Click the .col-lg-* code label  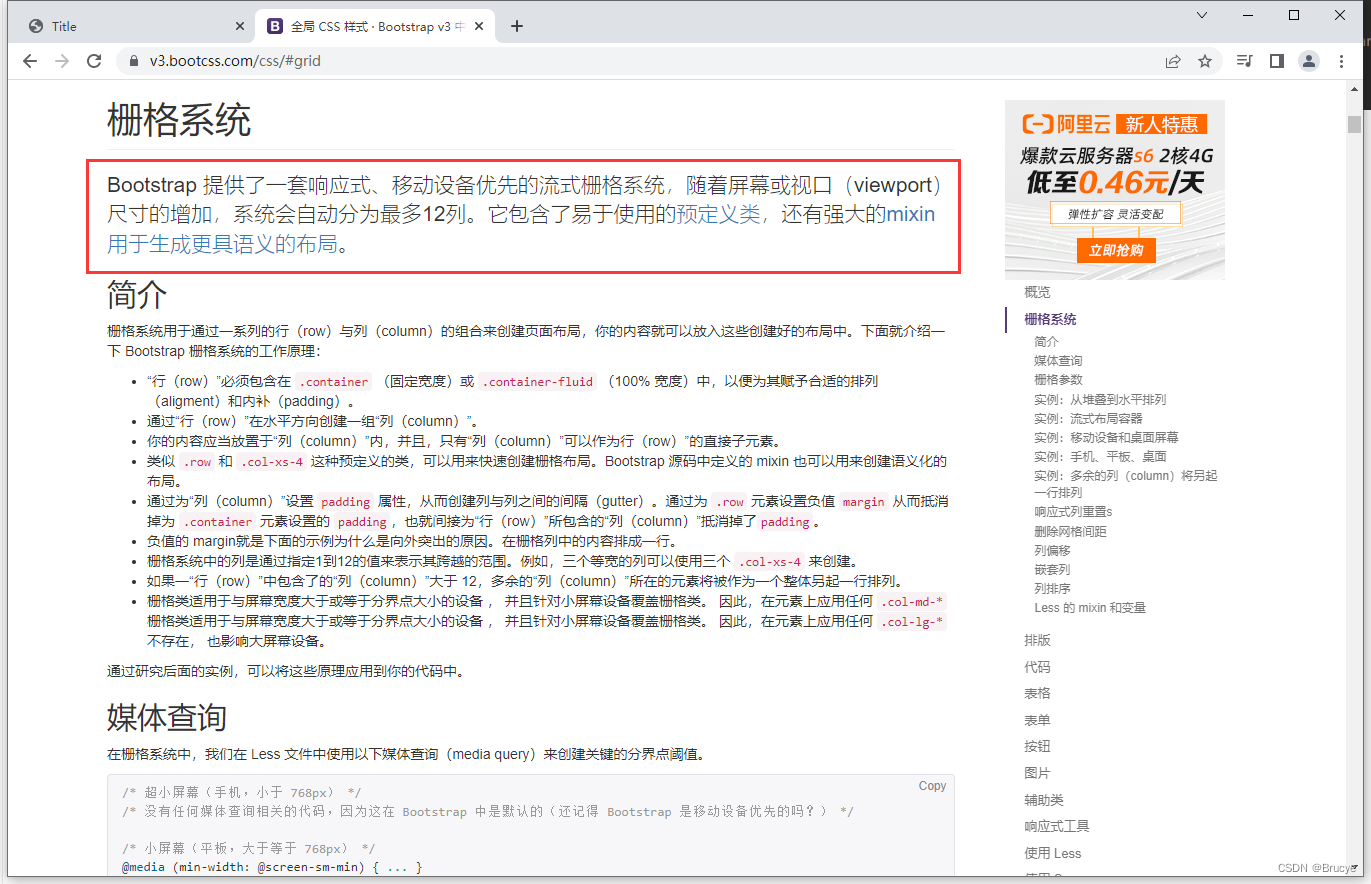coord(911,621)
